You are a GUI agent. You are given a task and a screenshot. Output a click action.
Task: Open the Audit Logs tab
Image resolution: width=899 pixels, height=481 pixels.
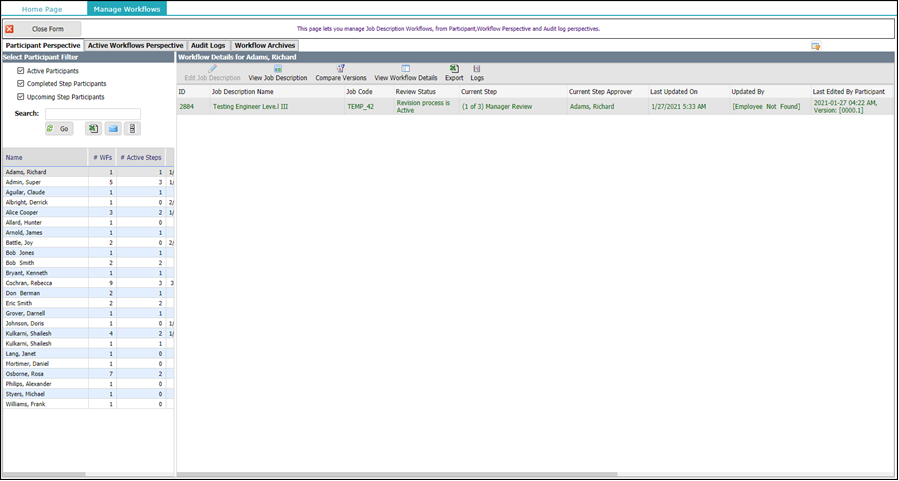click(x=208, y=46)
